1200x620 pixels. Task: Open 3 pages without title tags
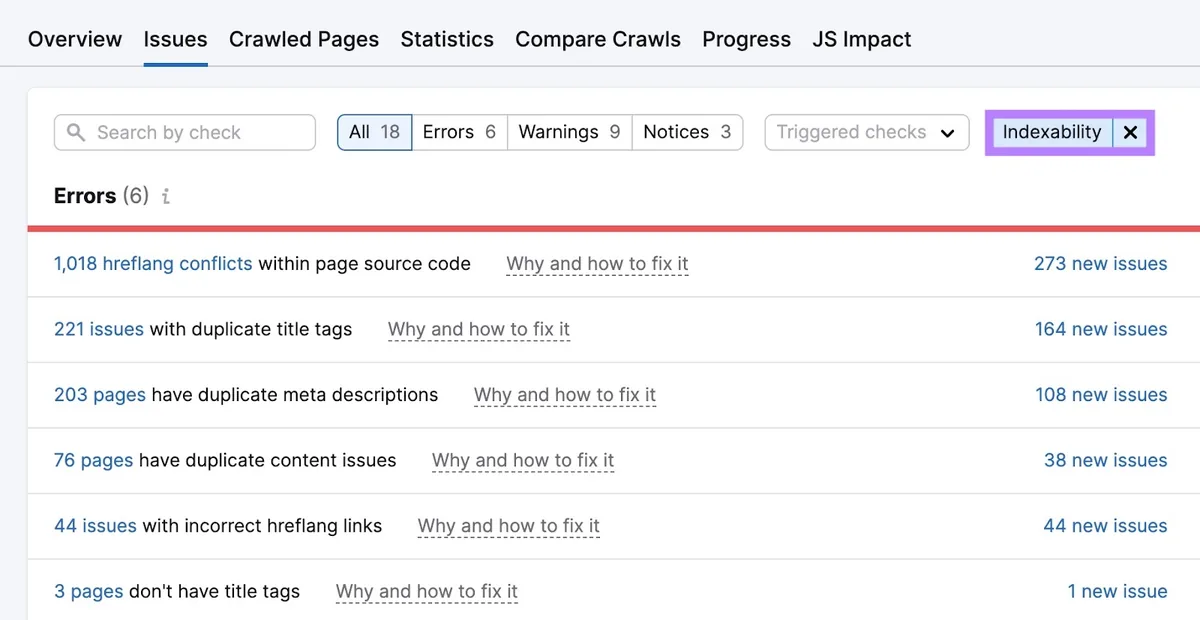[89, 591]
